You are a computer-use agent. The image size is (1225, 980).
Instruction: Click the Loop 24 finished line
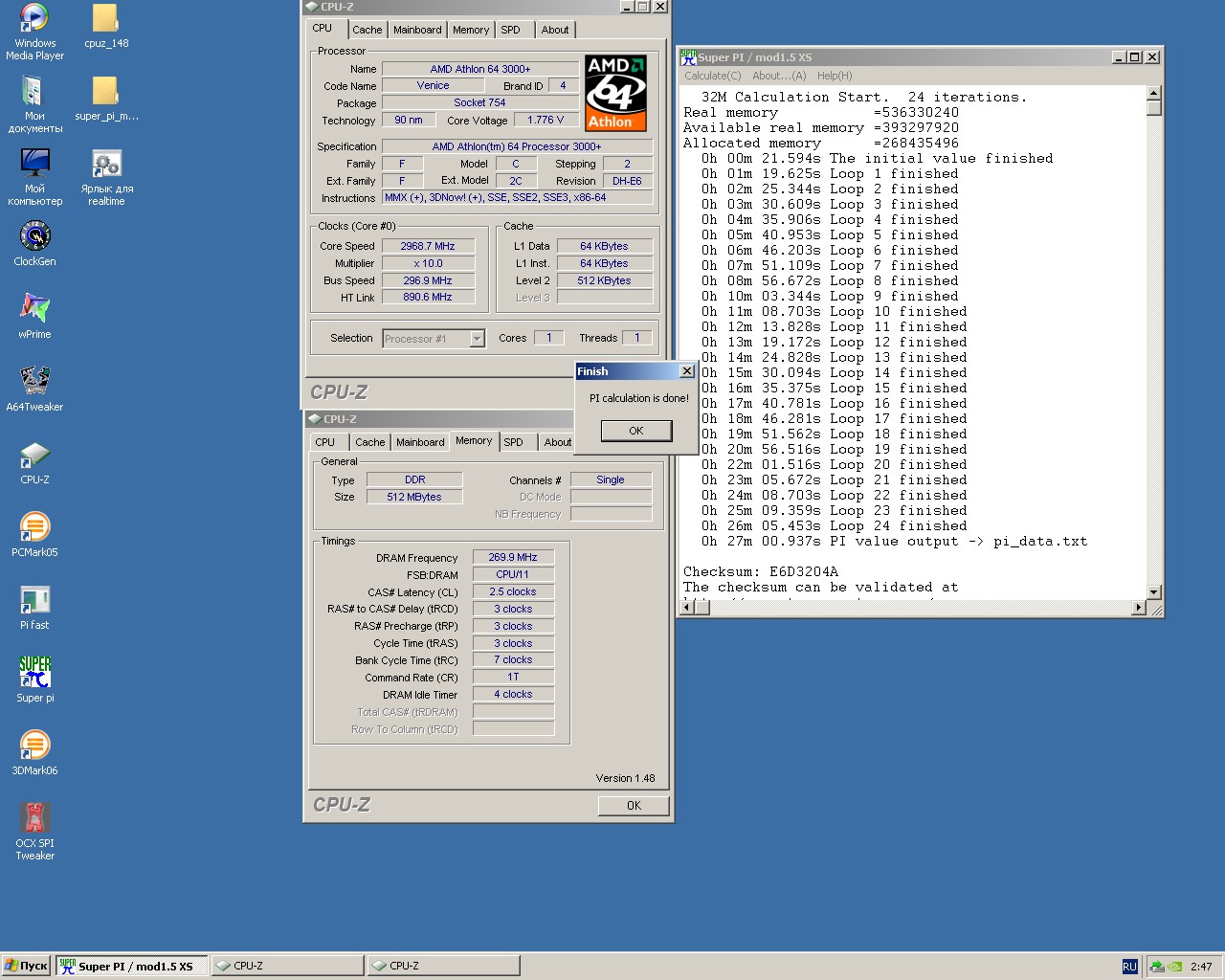point(835,525)
